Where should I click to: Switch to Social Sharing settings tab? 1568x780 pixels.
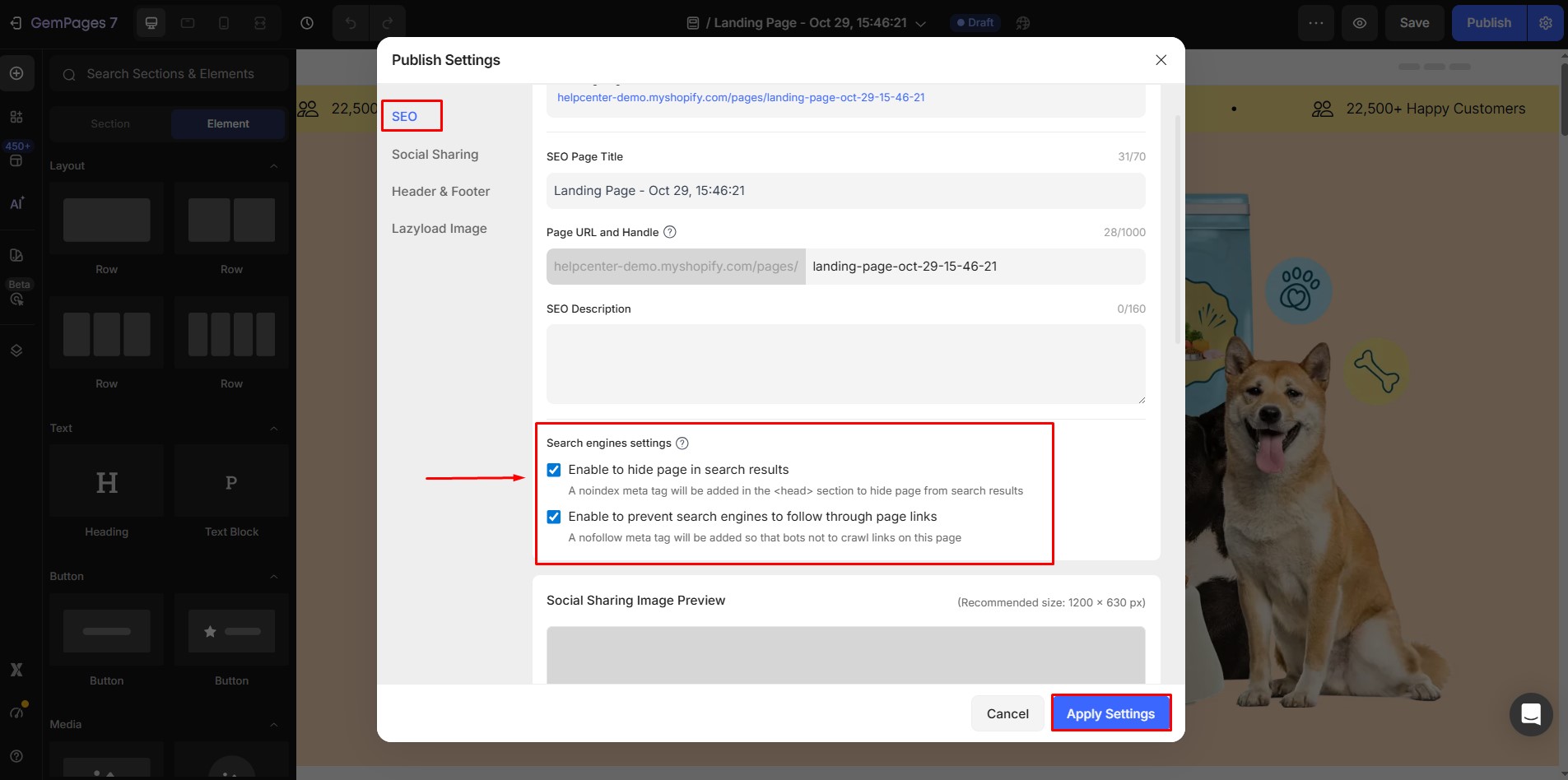tap(435, 155)
